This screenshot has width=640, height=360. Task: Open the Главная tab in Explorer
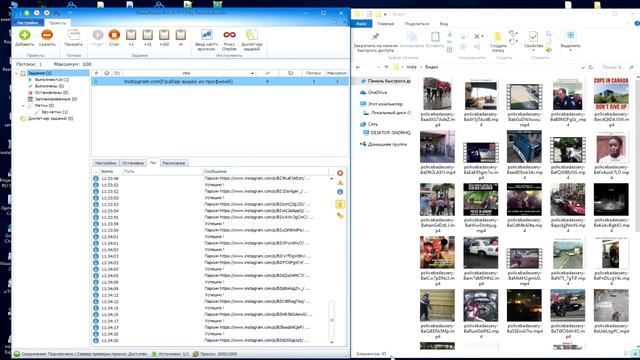(386, 24)
